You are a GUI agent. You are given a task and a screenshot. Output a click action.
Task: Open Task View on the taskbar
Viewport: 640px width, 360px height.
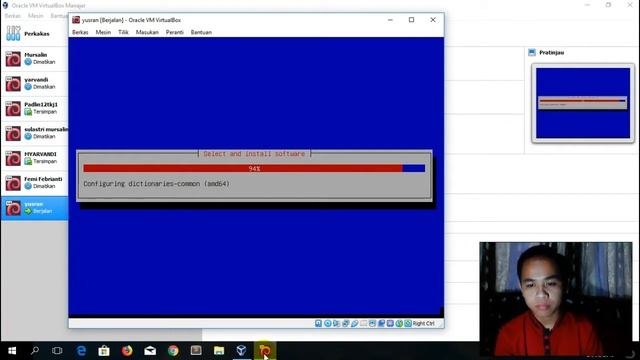(57, 351)
